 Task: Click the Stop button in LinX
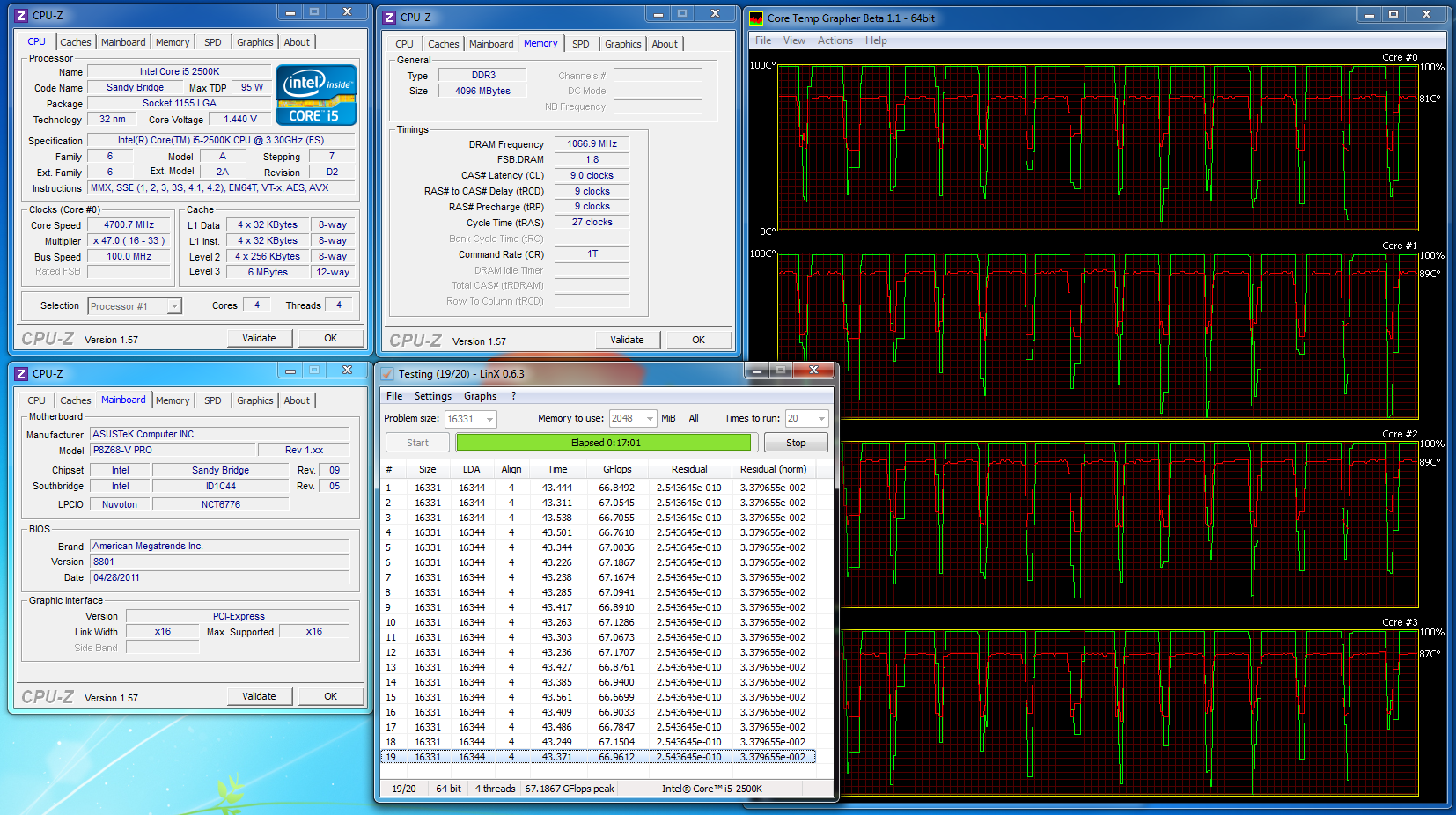tap(796, 443)
